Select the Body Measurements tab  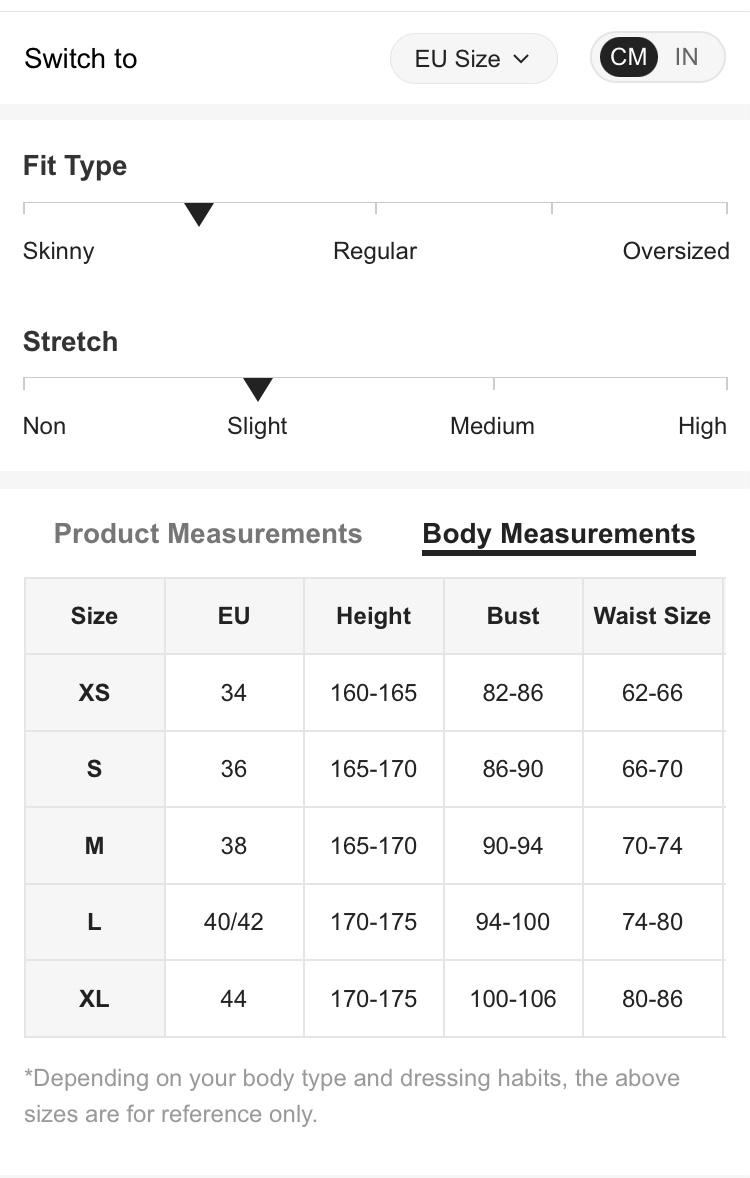pos(558,534)
